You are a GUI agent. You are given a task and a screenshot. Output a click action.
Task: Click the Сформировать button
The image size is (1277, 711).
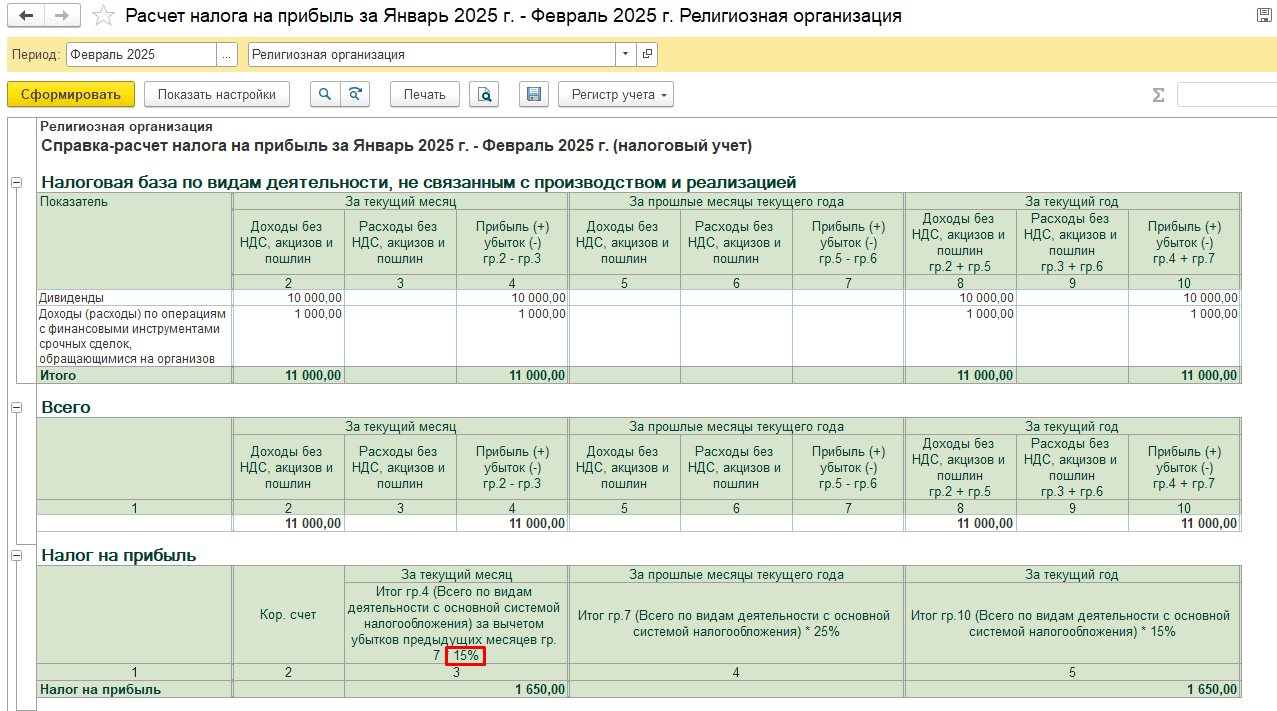point(70,94)
